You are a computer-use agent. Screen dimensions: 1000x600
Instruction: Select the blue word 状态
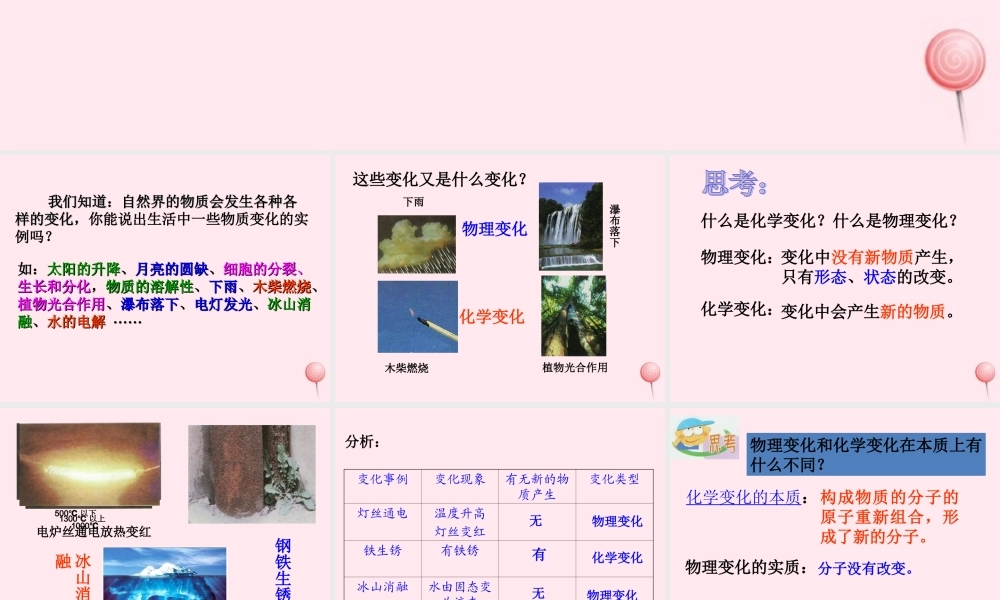click(879, 277)
